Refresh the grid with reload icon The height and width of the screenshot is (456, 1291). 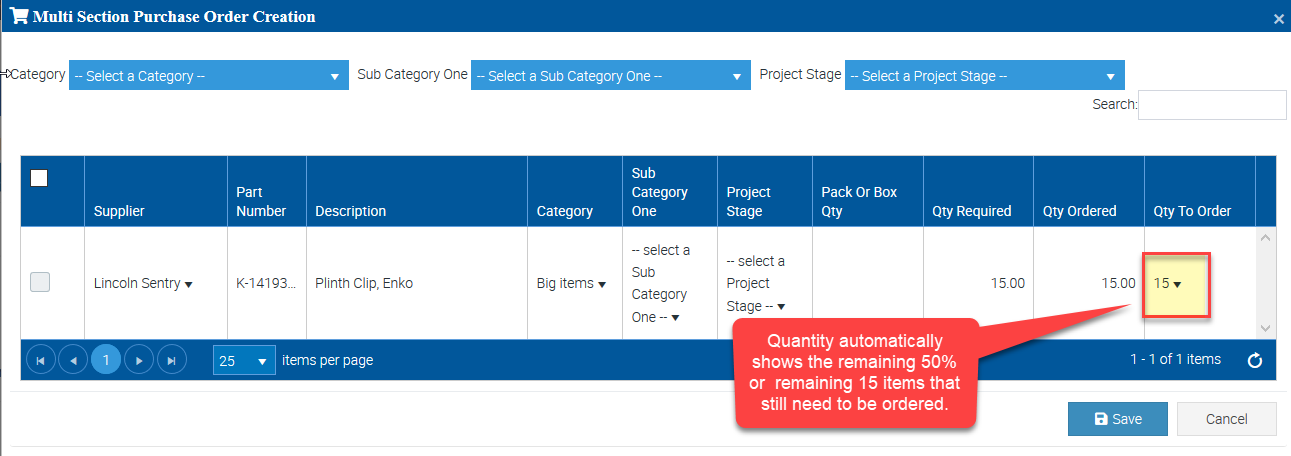coord(1256,361)
